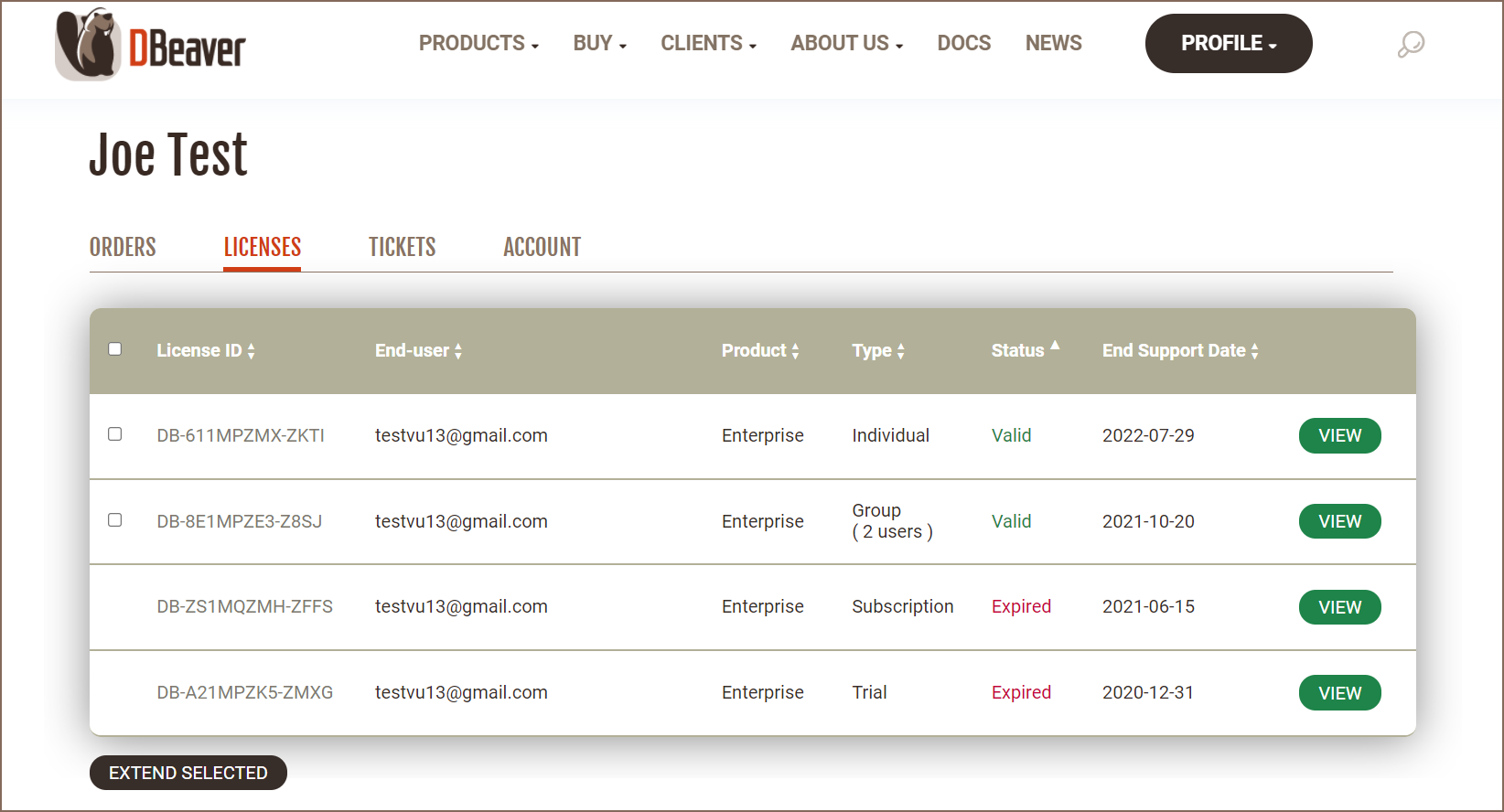Expand the Products dropdown menu
1504x812 pixels.
pos(478,44)
